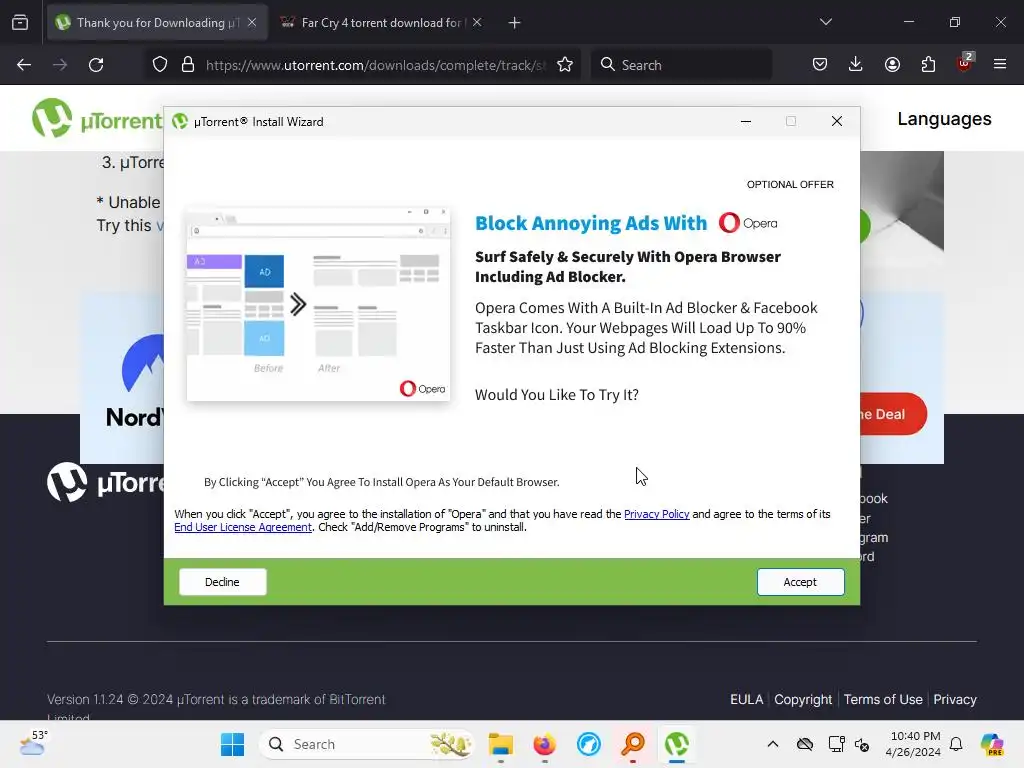Click the uBlock extension icon with badge
The width and height of the screenshot is (1024, 768).
click(x=965, y=63)
